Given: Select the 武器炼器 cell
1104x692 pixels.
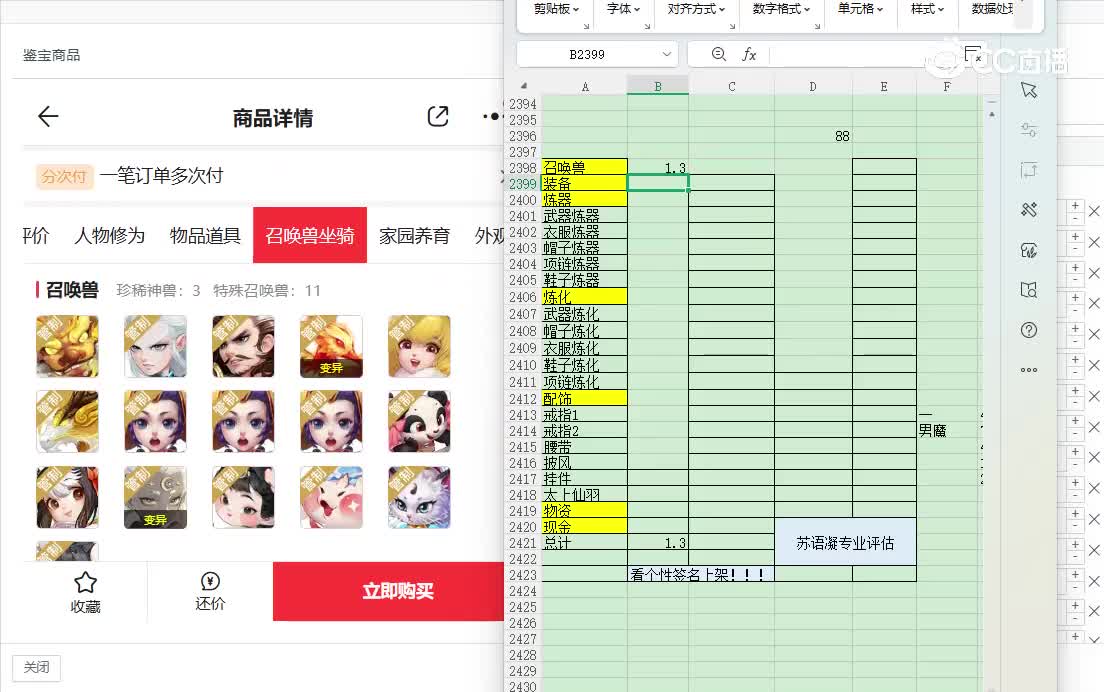Looking at the screenshot, I should [x=584, y=215].
